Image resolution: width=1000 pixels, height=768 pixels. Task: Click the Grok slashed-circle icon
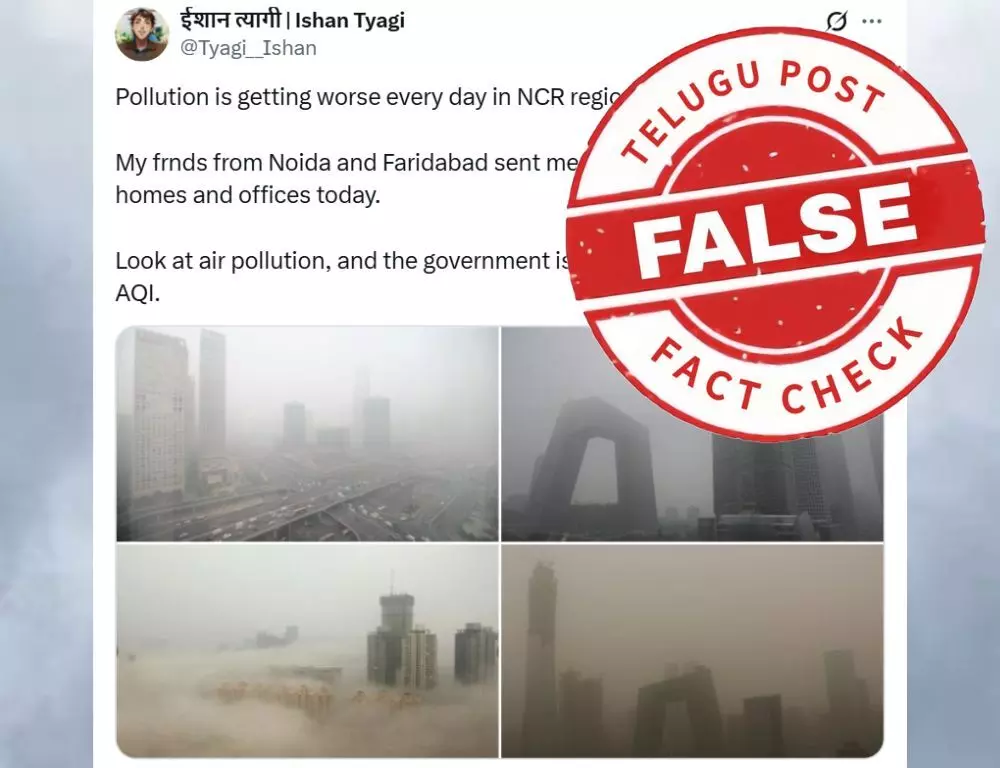(836, 21)
